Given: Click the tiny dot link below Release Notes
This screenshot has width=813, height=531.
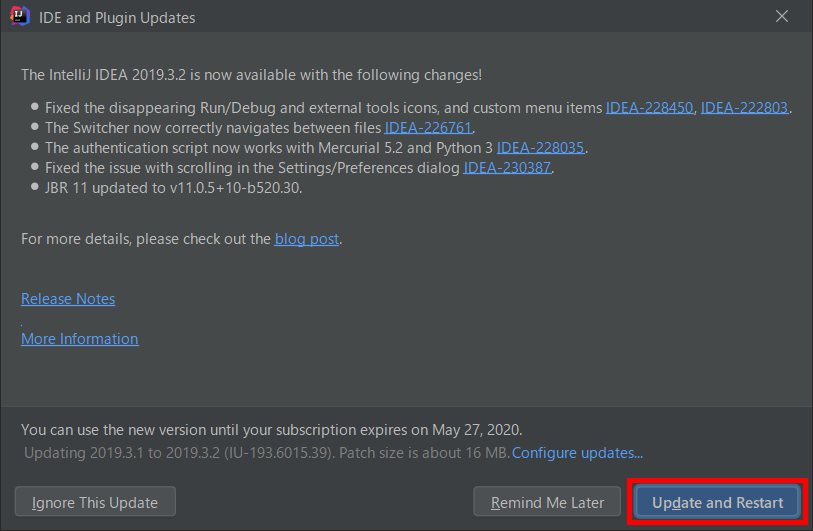Looking at the screenshot, I should (x=22, y=324).
